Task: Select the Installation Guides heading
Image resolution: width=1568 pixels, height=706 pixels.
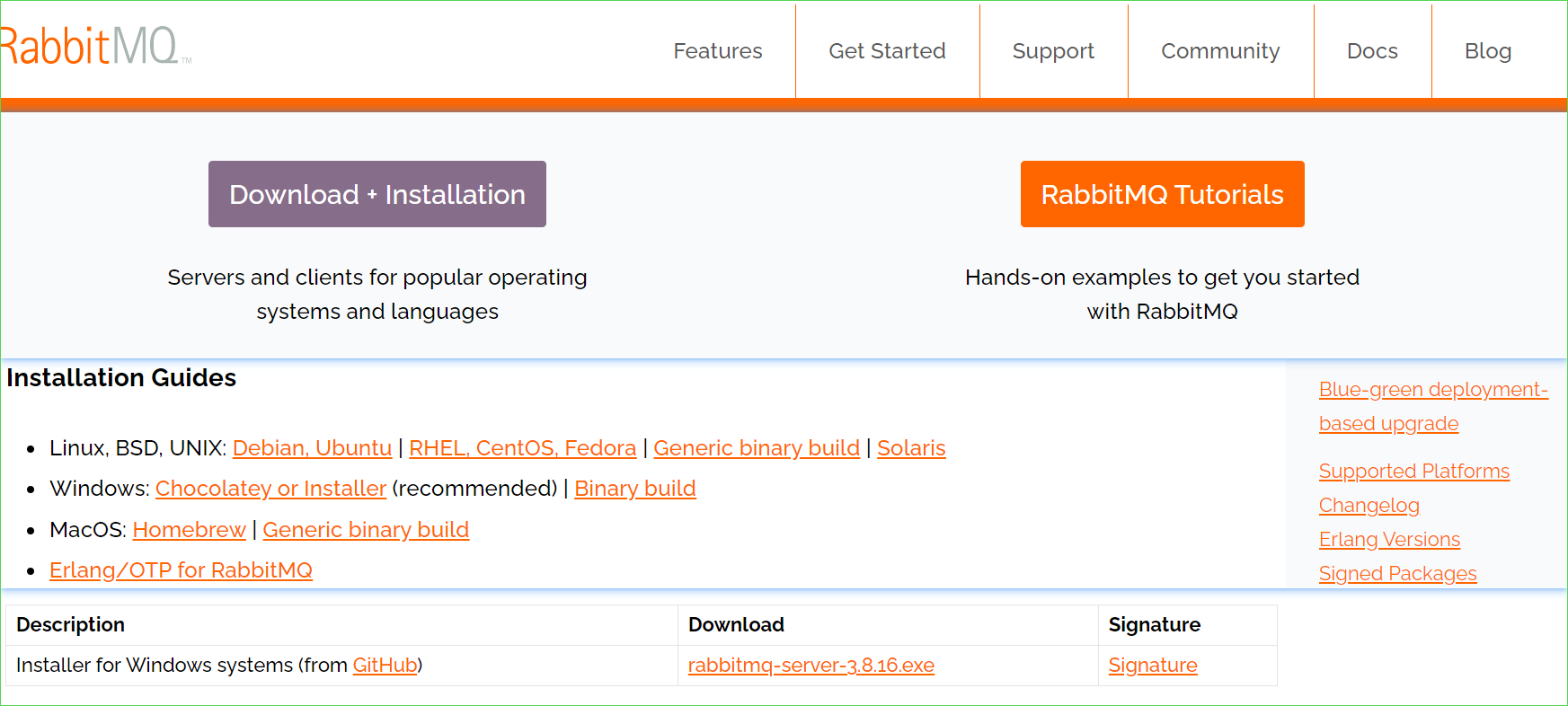Action: [x=121, y=377]
